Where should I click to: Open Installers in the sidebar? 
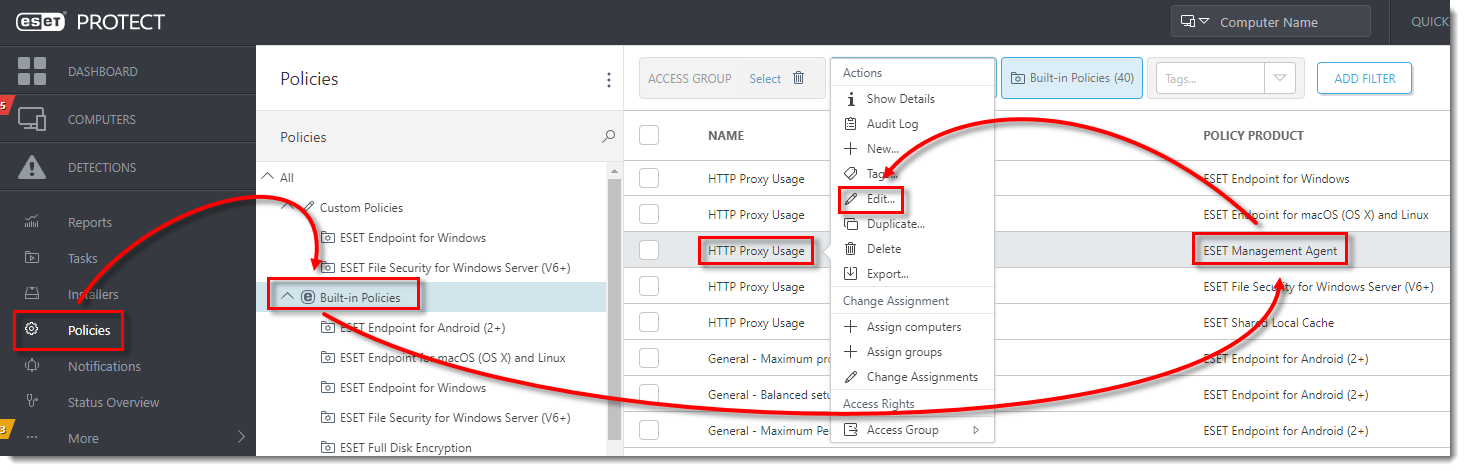93,294
